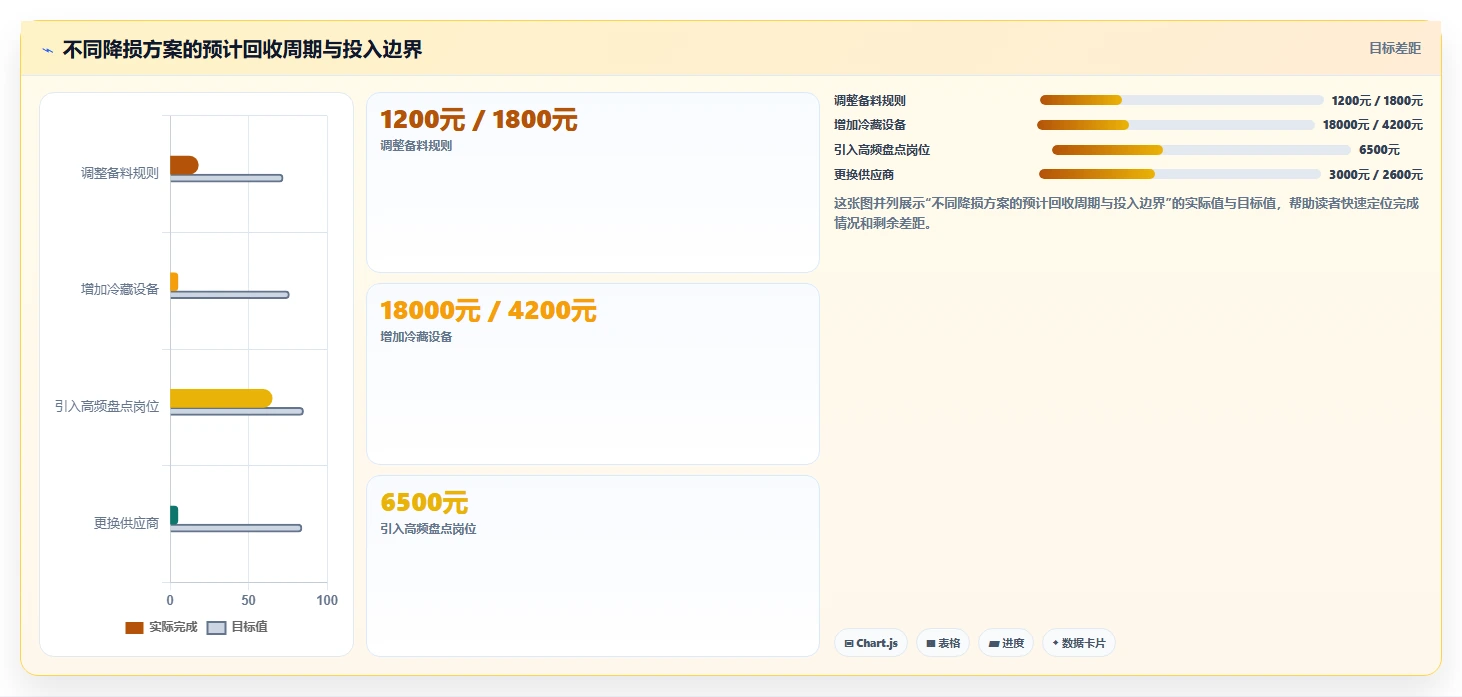The height and width of the screenshot is (697, 1462).
Task: Select the 数据卡片 tag
Action: pyautogui.click(x=1079, y=643)
